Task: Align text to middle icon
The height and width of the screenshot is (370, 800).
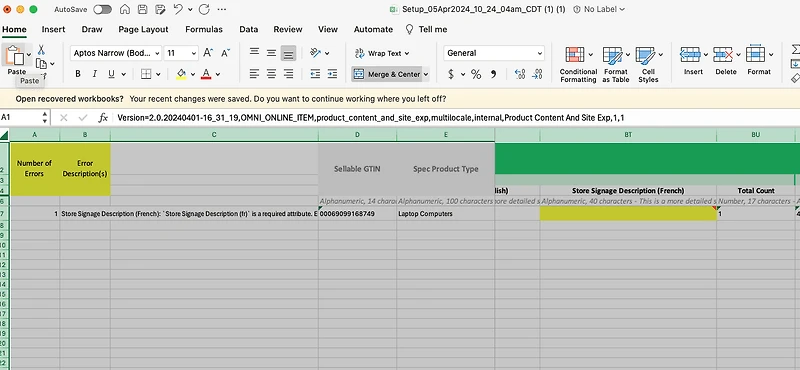Action: 271,53
